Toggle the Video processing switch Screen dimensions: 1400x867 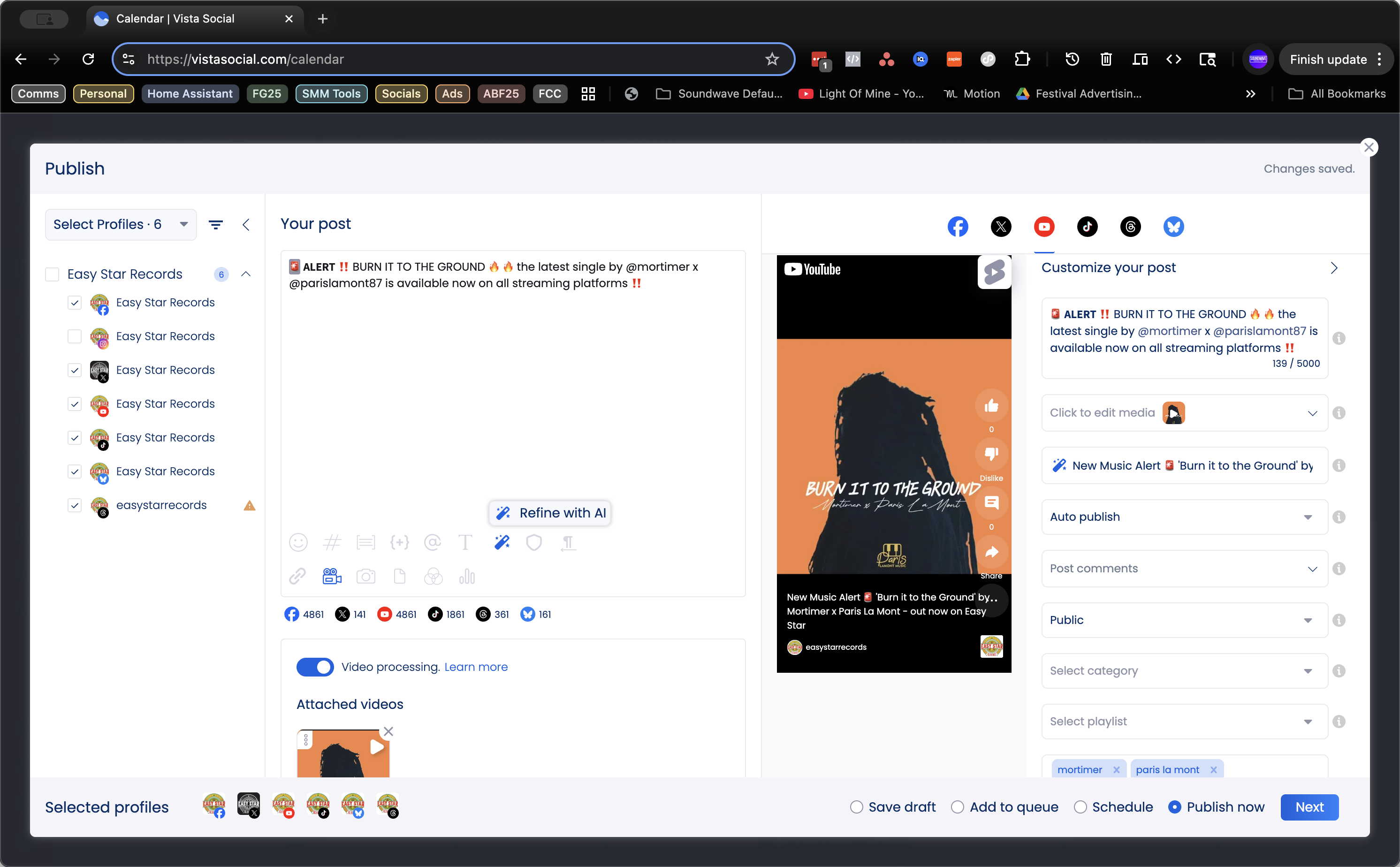tap(315, 667)
